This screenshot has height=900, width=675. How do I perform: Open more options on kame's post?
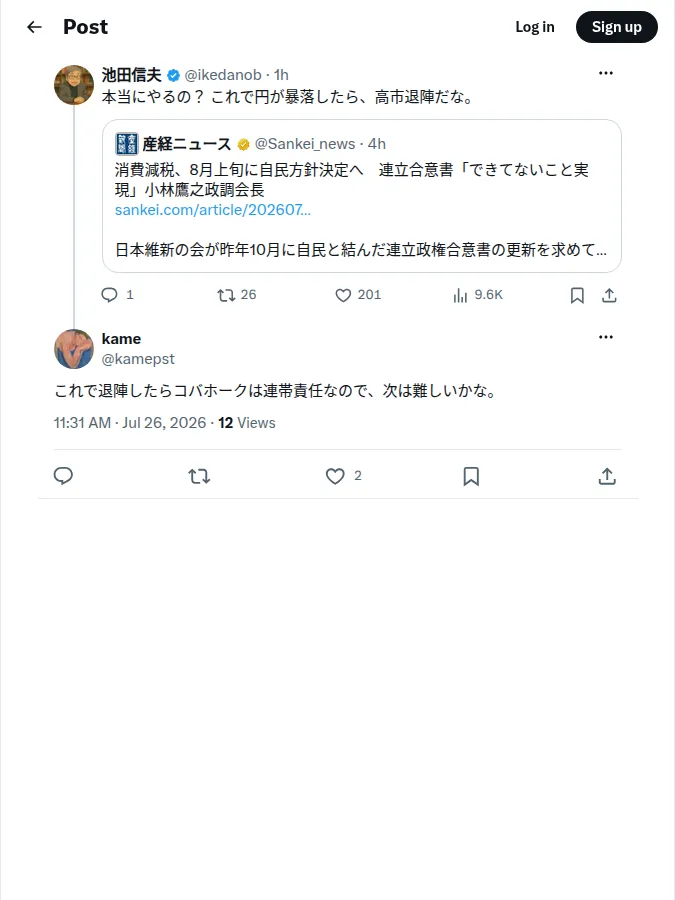pyautogui.click(x=606, y=337)
